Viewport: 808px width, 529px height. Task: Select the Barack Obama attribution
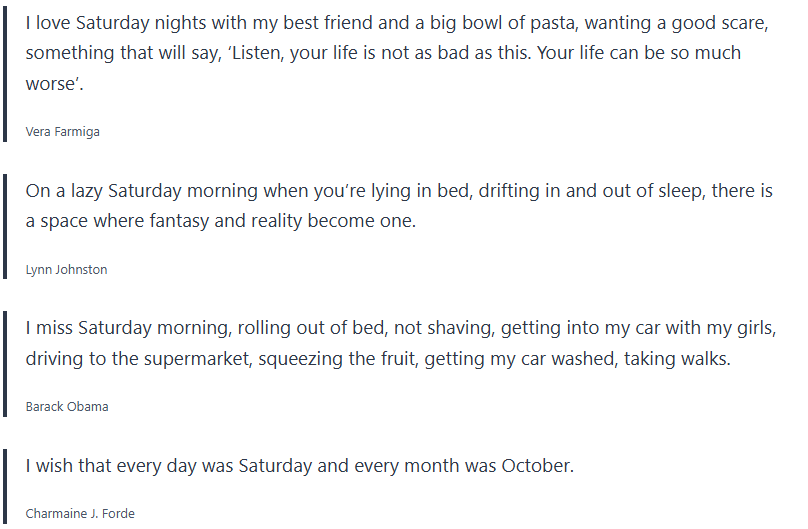coord(67,407)
